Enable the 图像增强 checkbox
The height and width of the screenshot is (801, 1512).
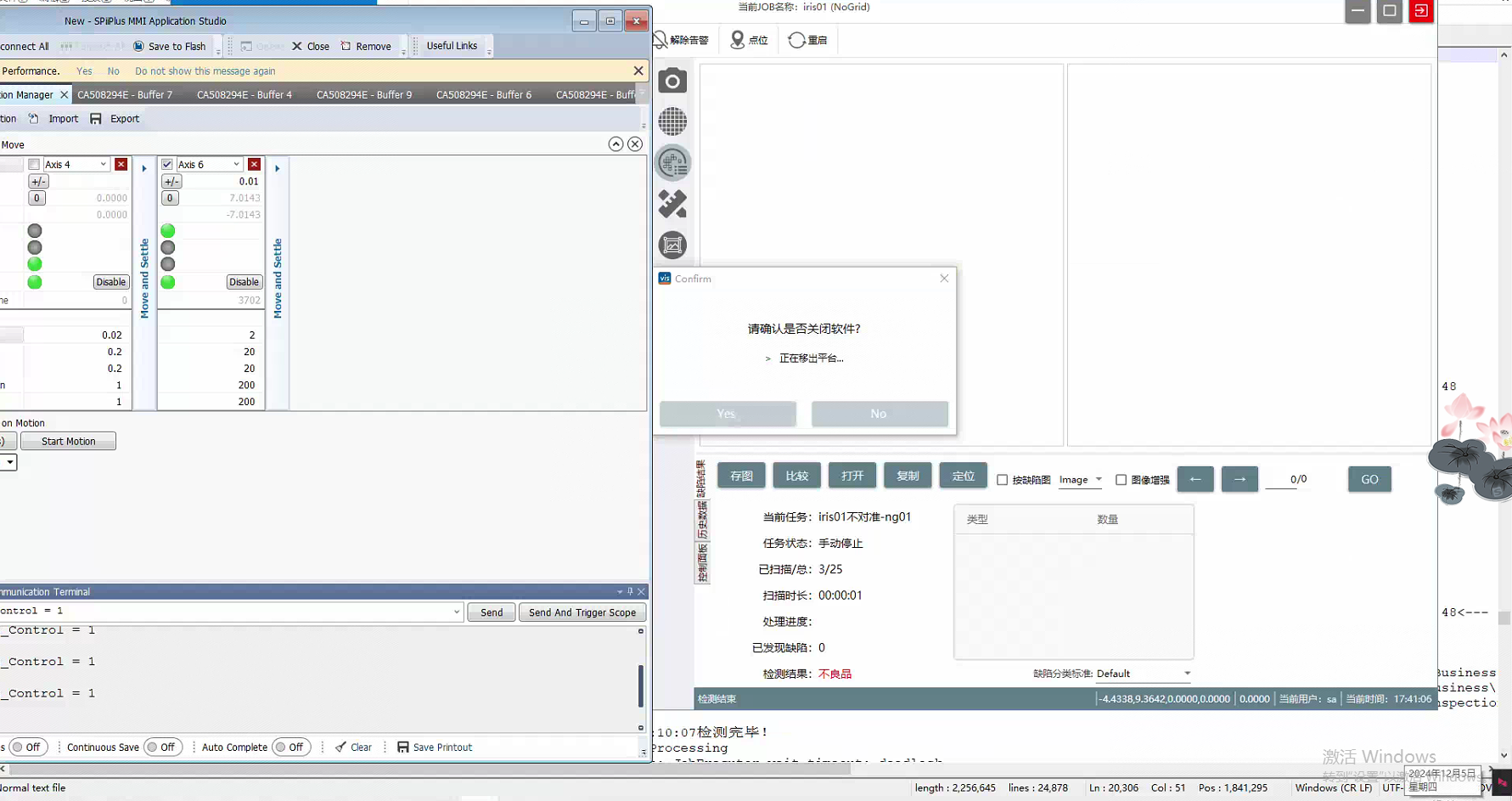tap(1121, 480)
